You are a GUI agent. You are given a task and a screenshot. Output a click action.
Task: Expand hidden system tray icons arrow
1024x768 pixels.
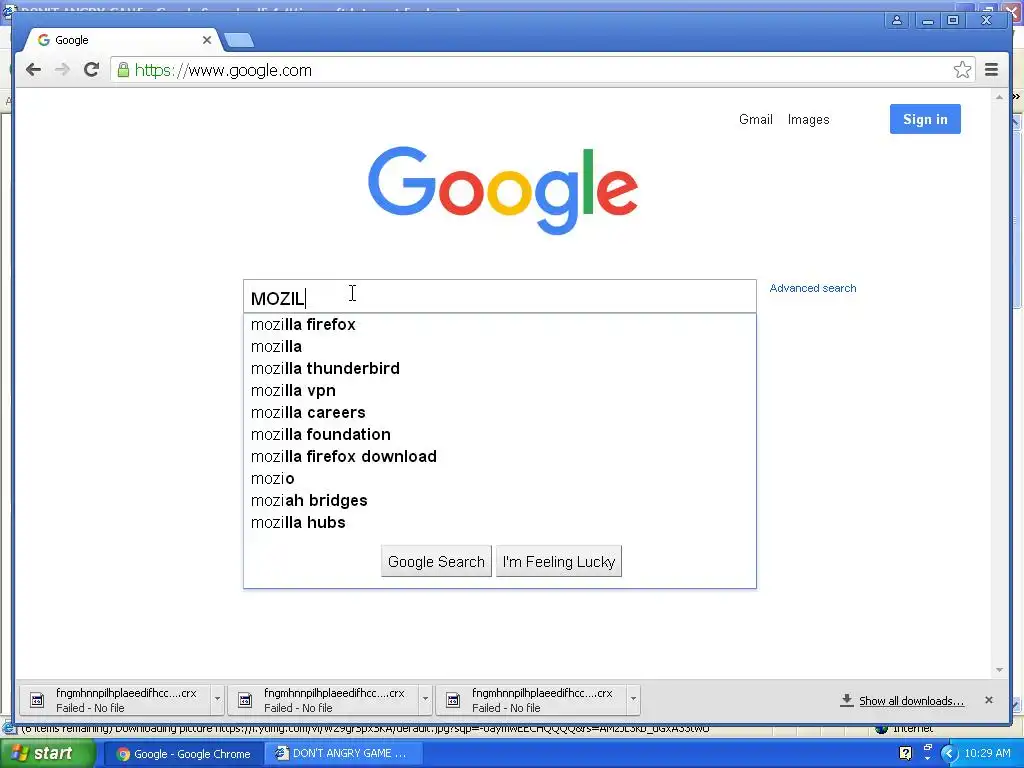click(x=950, y=754)
